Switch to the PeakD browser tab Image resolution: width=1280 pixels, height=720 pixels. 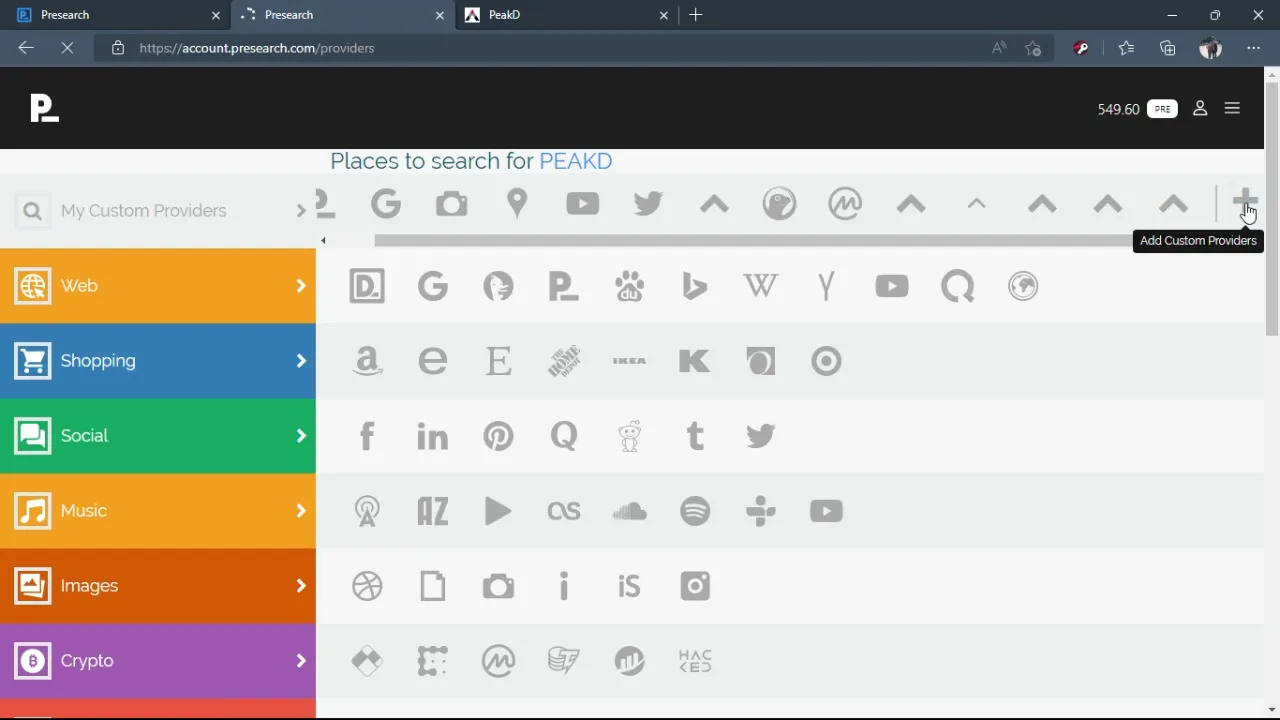coord(565,15)
